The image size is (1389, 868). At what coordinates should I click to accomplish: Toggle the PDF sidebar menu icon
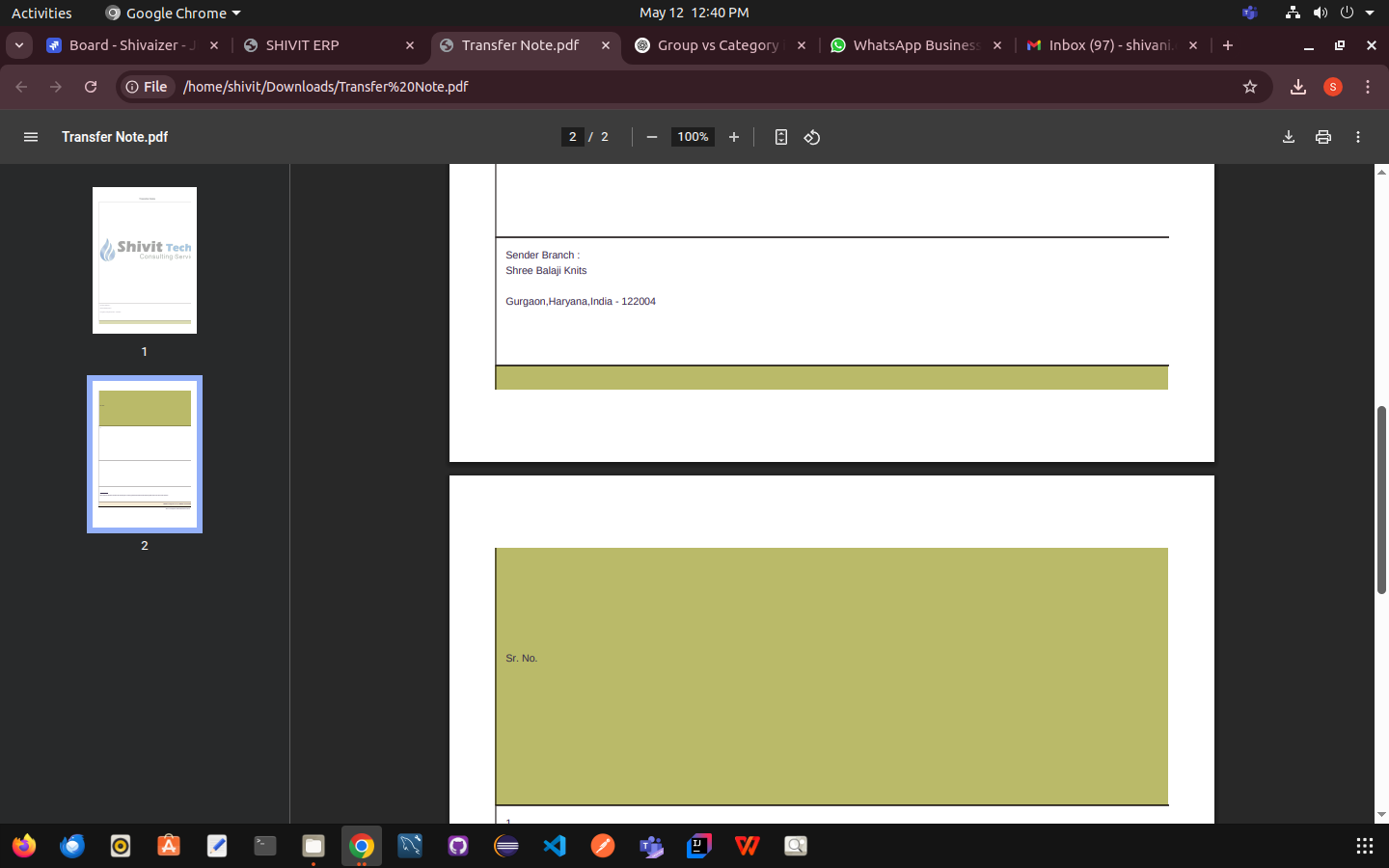[31, 137]
